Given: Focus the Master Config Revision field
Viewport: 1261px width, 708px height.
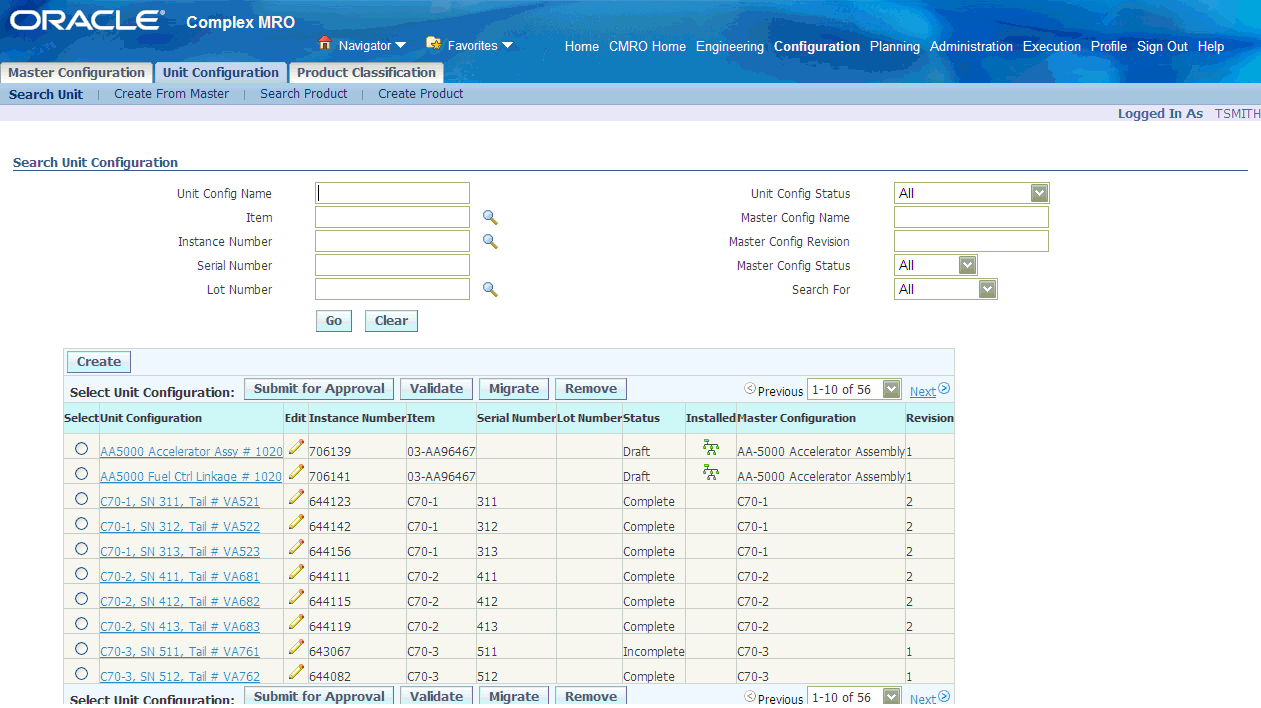Looking at the screenshot, I should click(971, 241).
